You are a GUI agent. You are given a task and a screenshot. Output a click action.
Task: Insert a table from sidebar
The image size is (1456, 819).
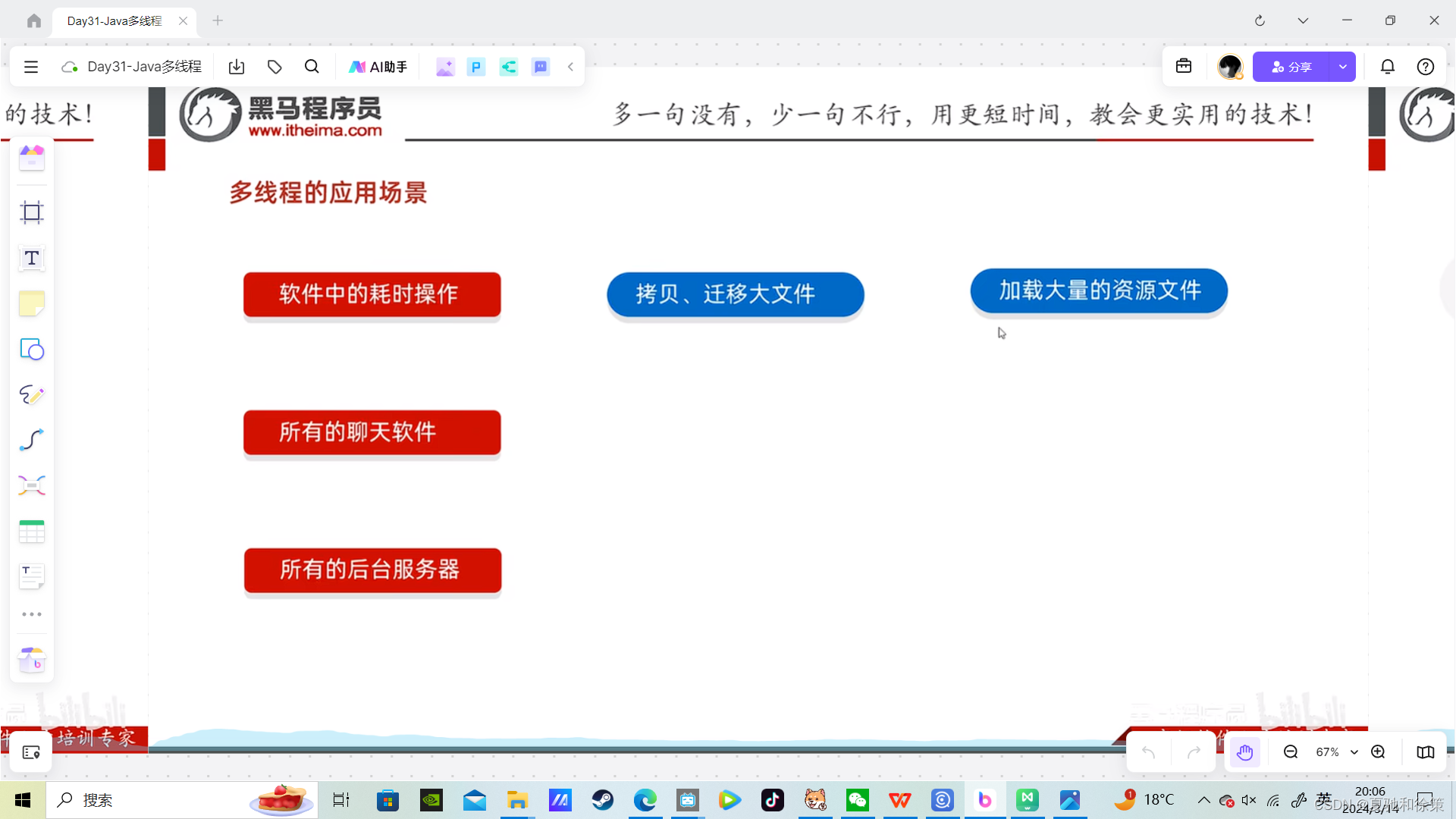(x=32, y=532)
